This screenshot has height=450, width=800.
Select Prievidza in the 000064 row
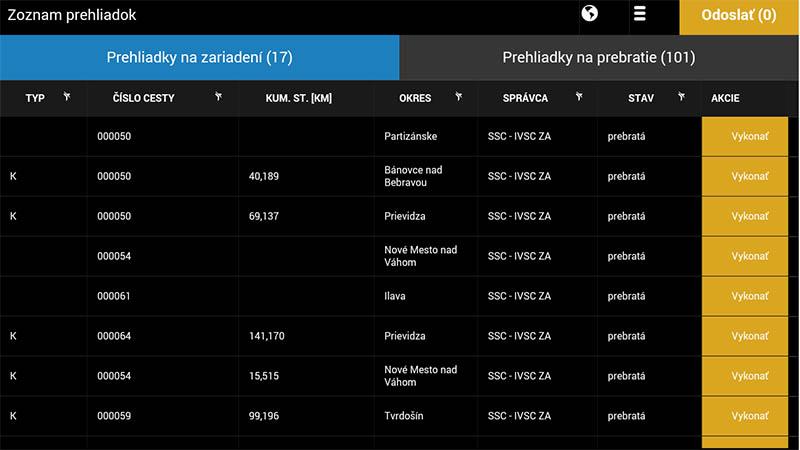point(405,336)
